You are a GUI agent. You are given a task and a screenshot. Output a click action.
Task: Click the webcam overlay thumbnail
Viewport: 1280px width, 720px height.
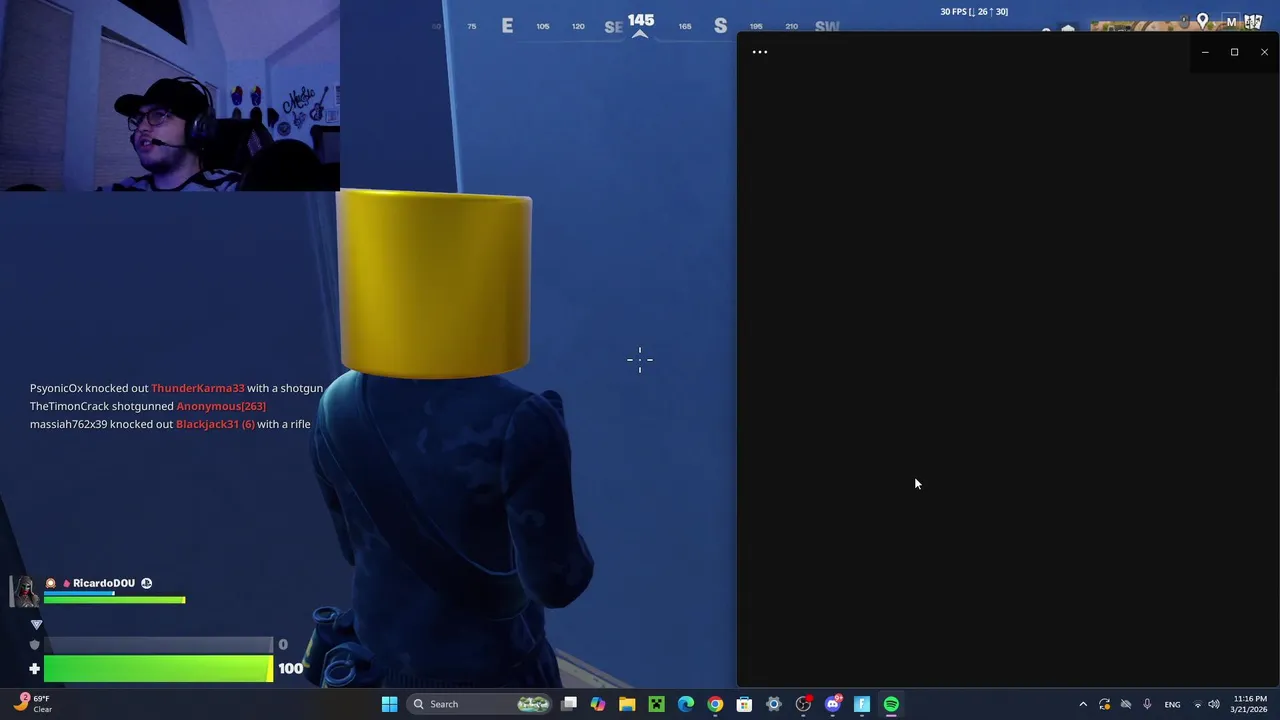coord(170,95)
